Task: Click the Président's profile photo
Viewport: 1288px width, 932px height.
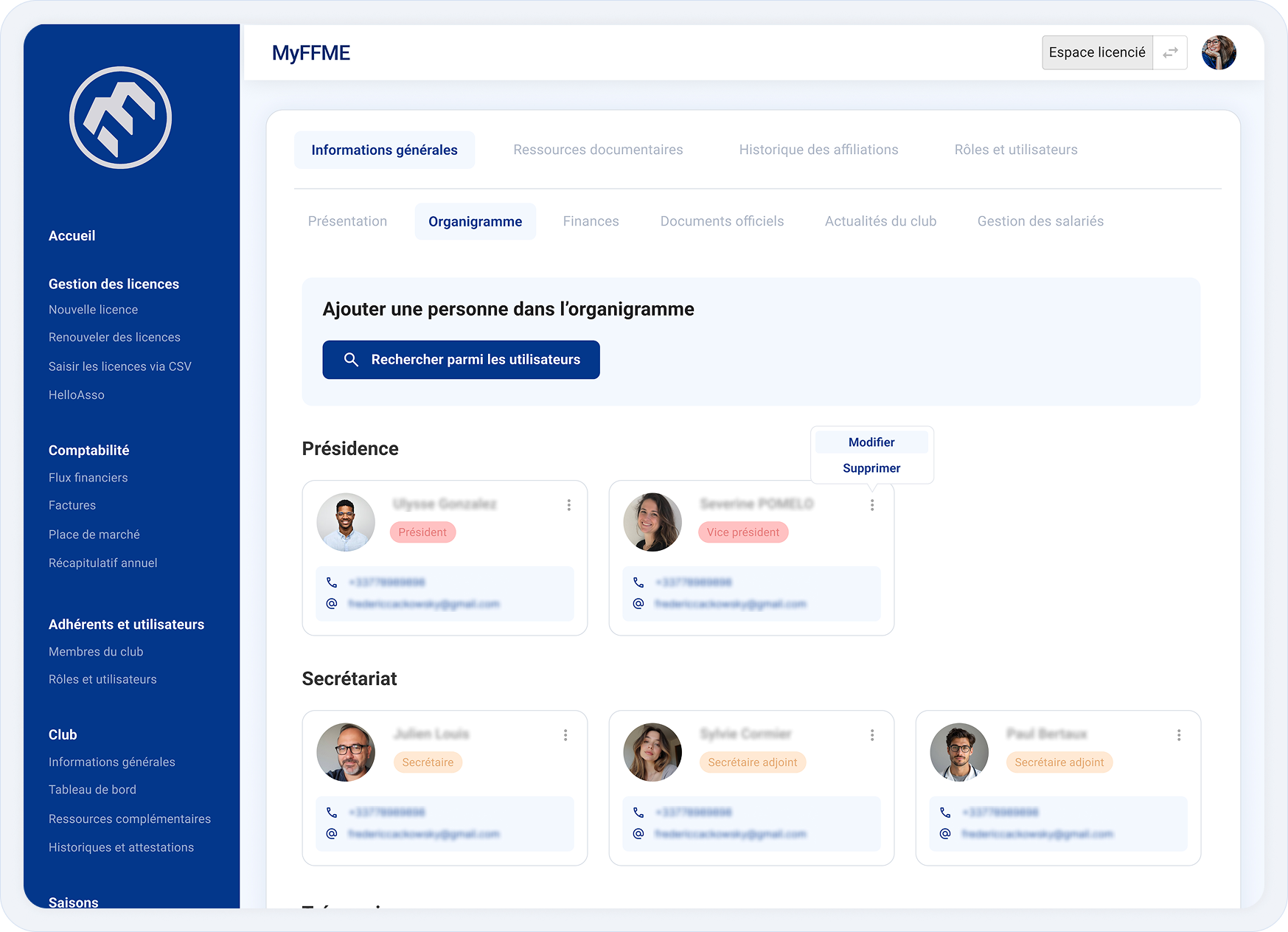Action: (x=346, y=522)
